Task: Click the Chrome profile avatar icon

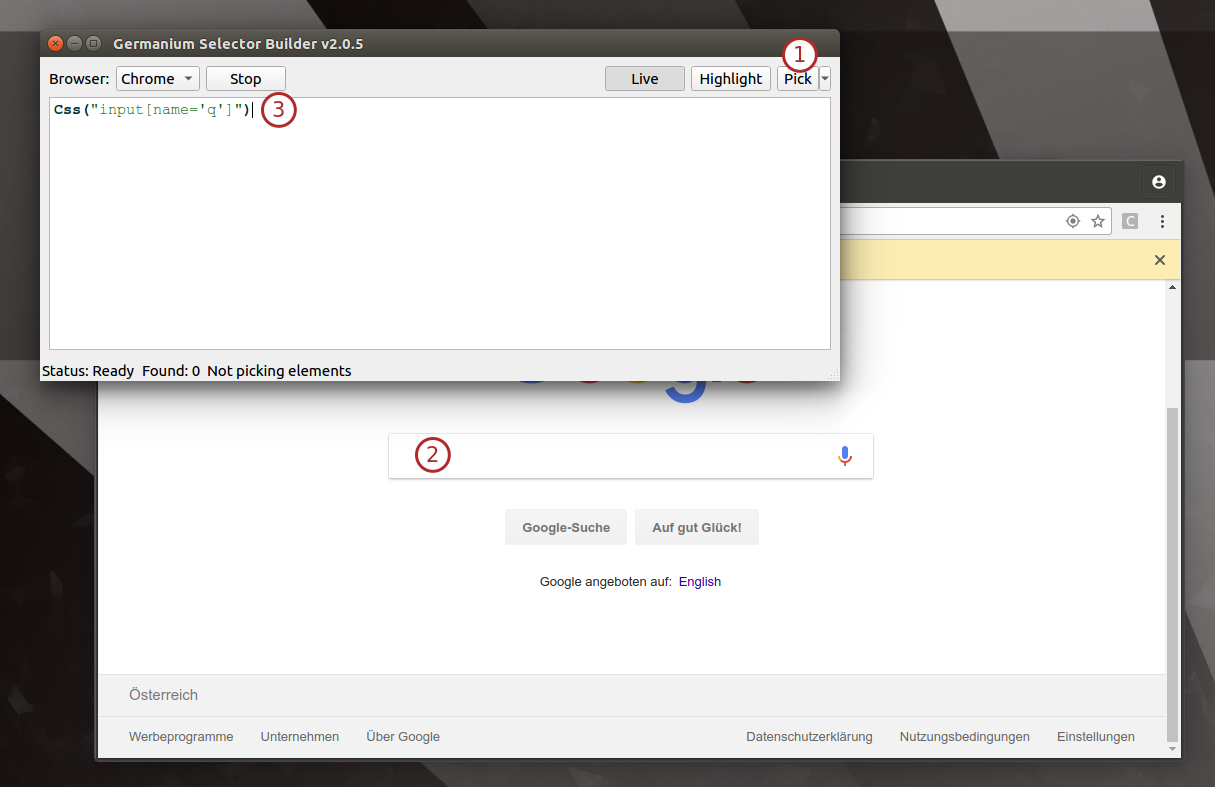Action: click(x=1159, y=182)
